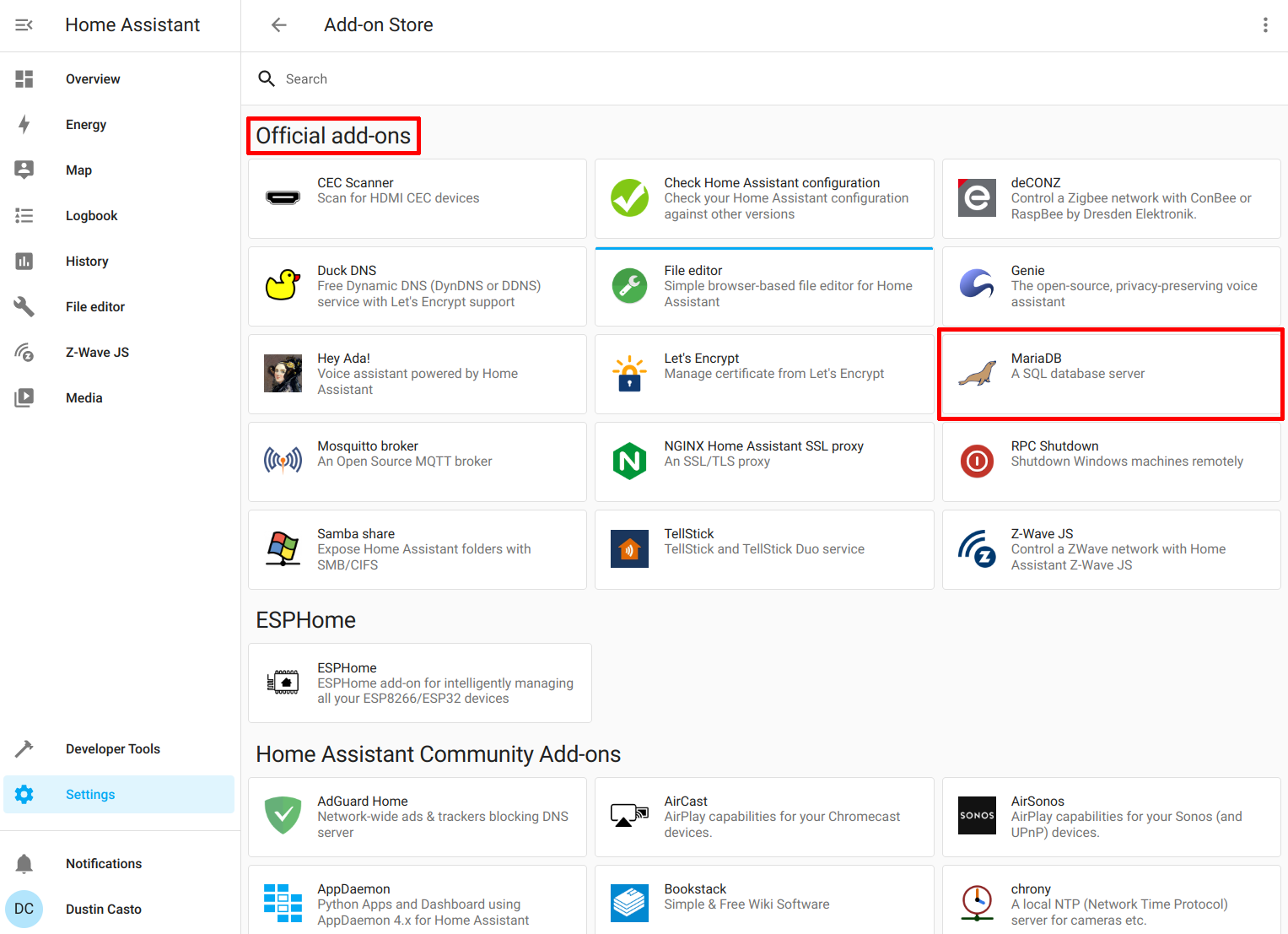Click the TellStick add-on icon
The width and height of the screenshot is (1288, 934).
pos(630,549)
